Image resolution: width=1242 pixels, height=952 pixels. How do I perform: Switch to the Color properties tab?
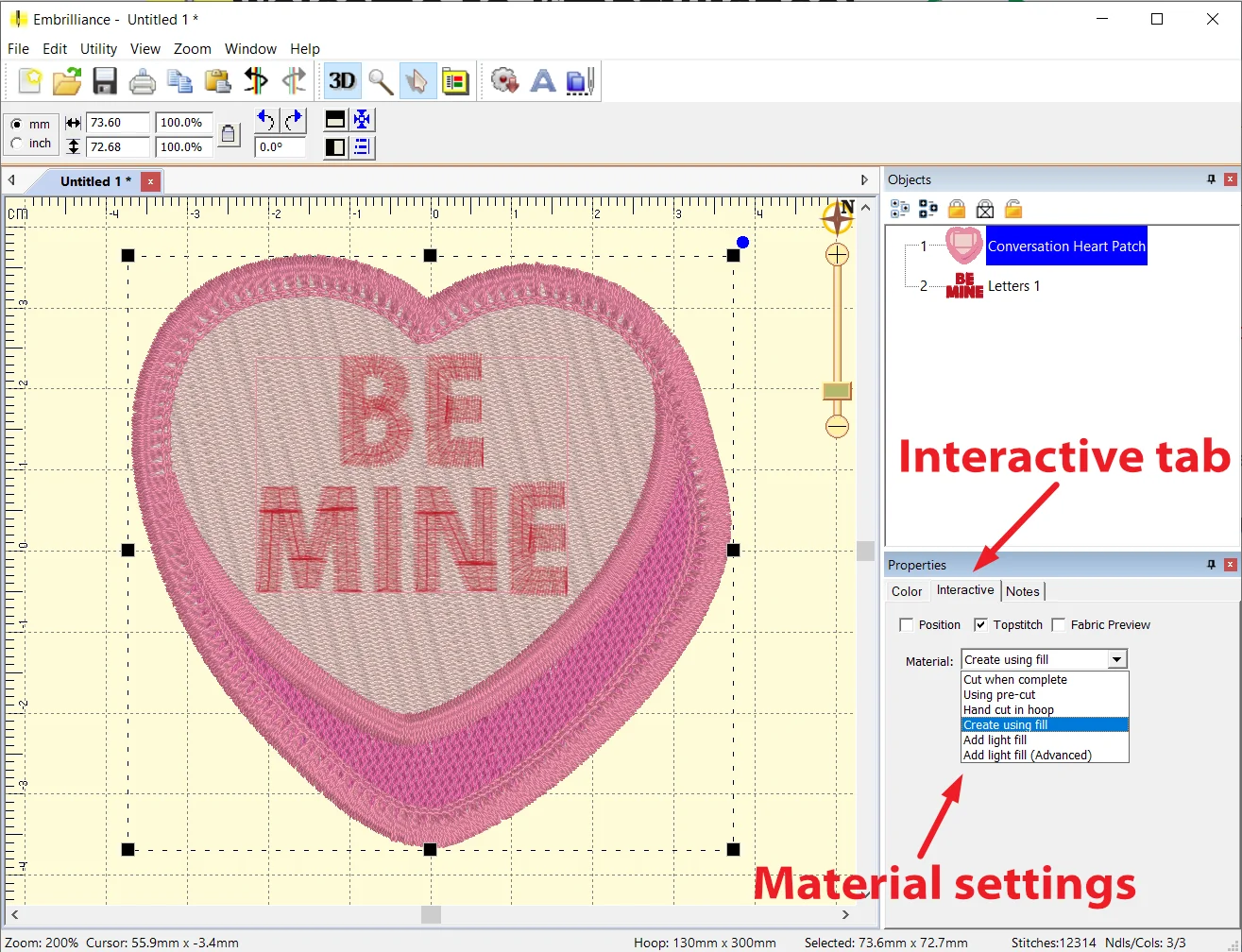coord(907,591)
